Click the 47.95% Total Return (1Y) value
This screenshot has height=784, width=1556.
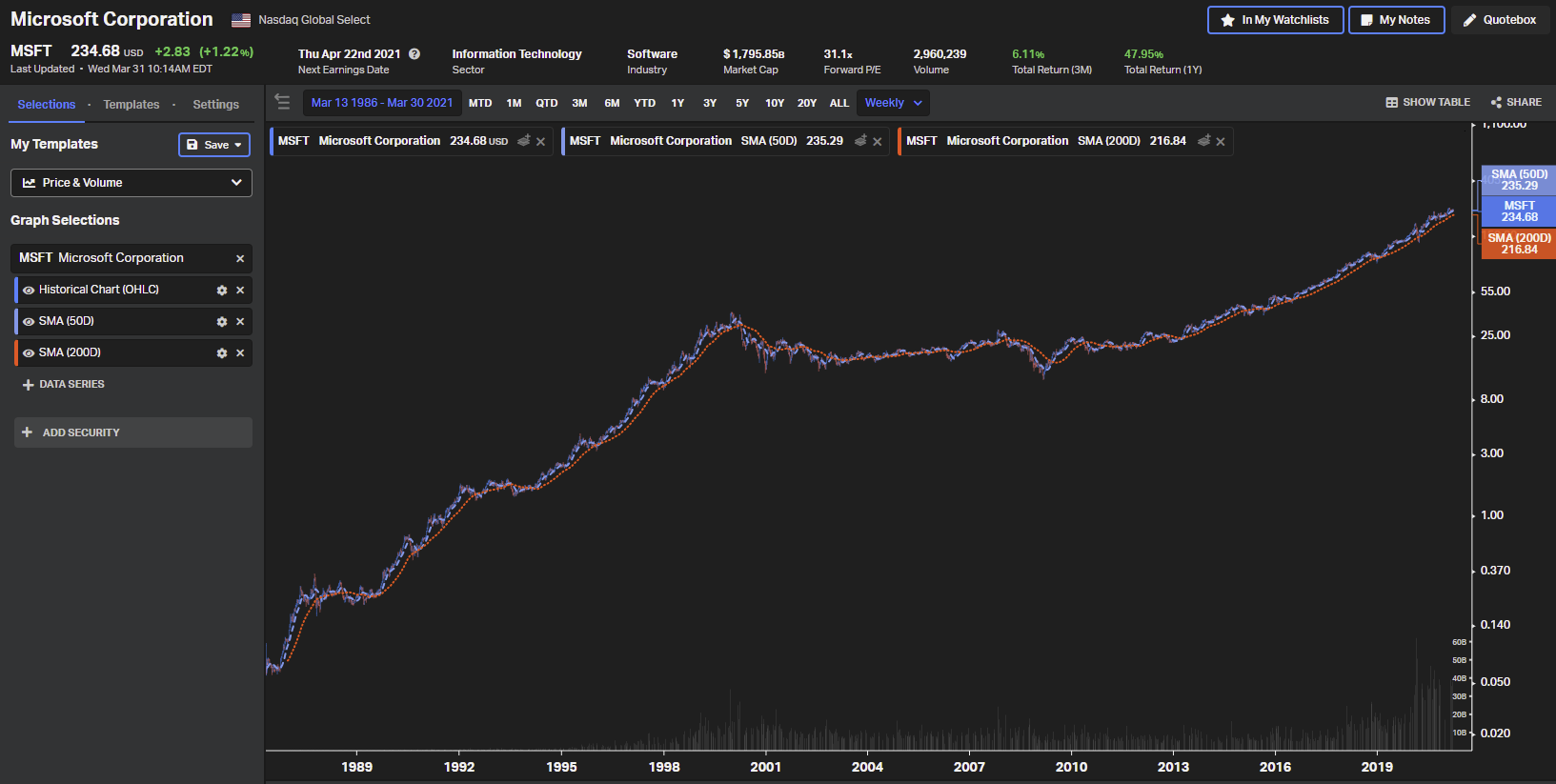(x=1143, y=54)
